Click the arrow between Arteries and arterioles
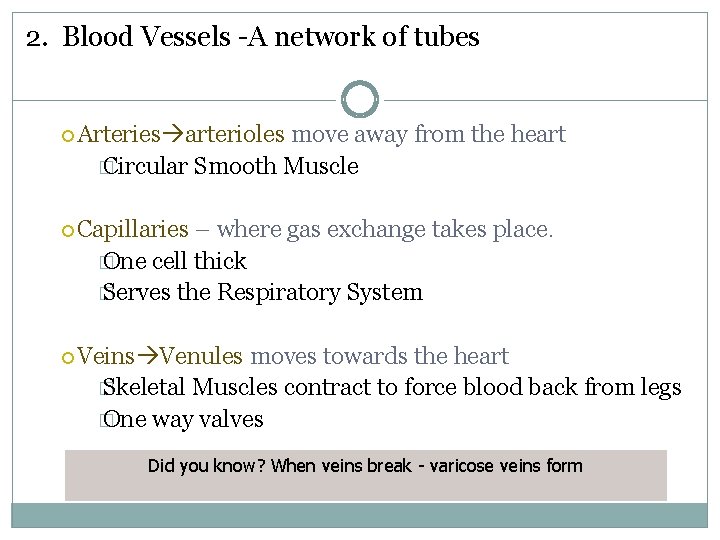 click(173, 134)
